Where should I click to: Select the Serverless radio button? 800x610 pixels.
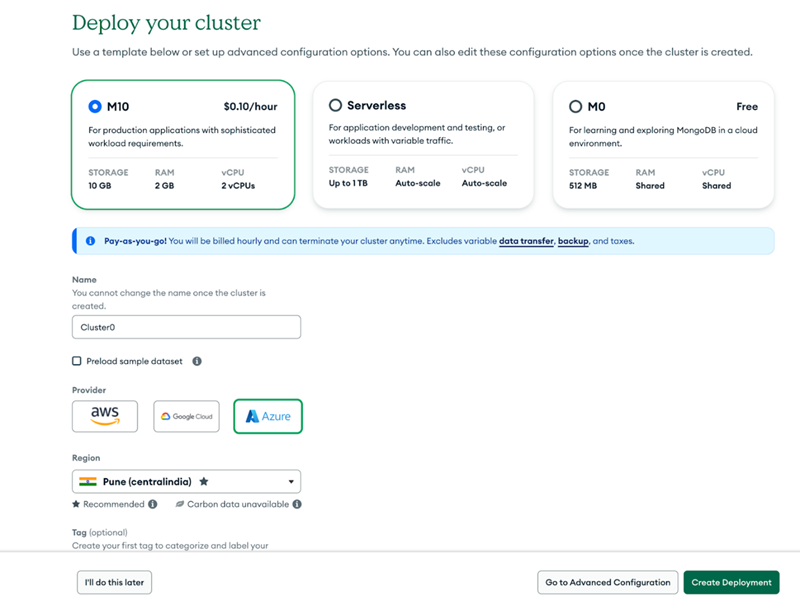point(335,105)
